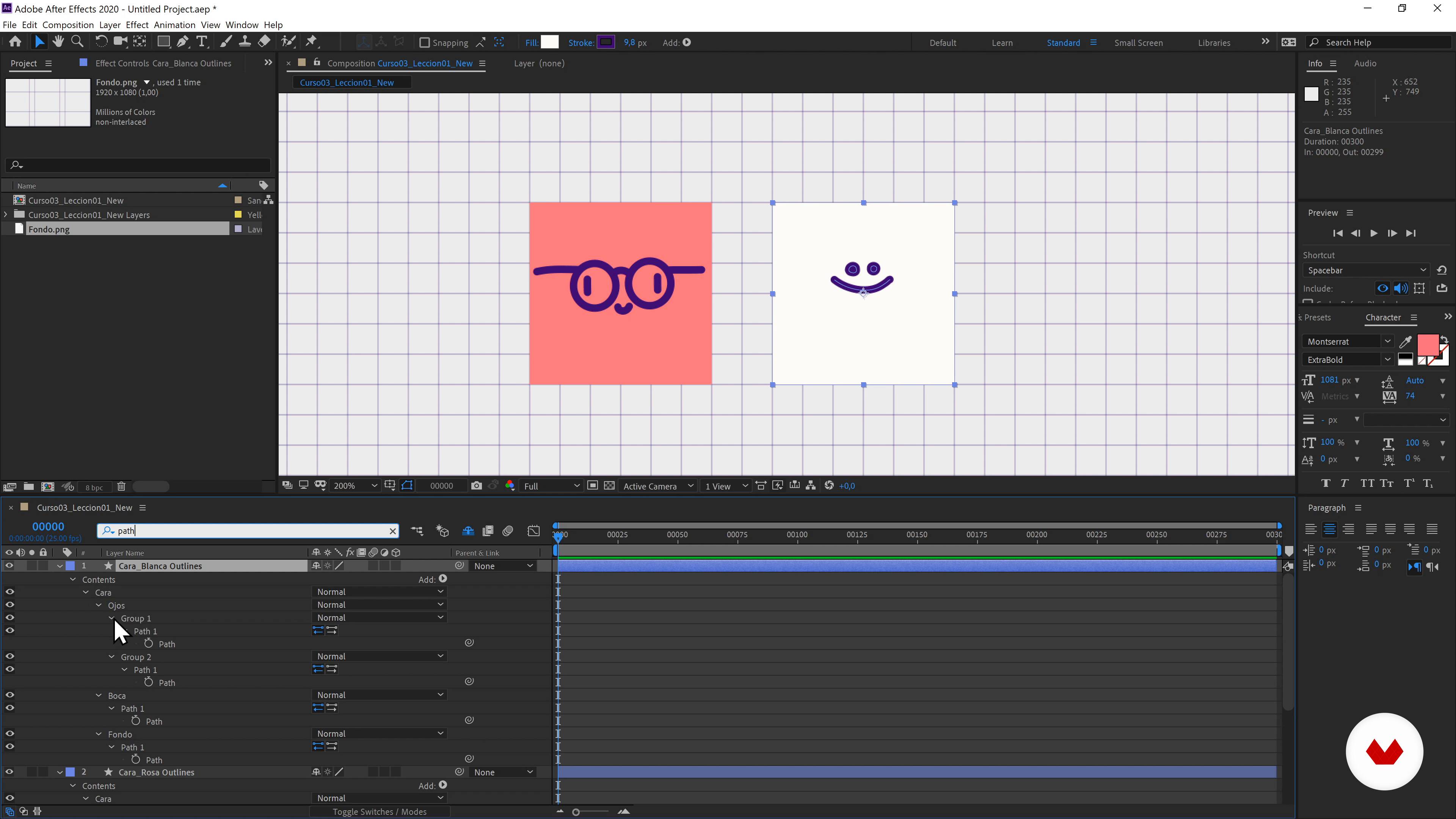The height and width of the screenshot is (819, 1456).
Task: Select the Horizontal Type tool
Action: coord(202,42)
